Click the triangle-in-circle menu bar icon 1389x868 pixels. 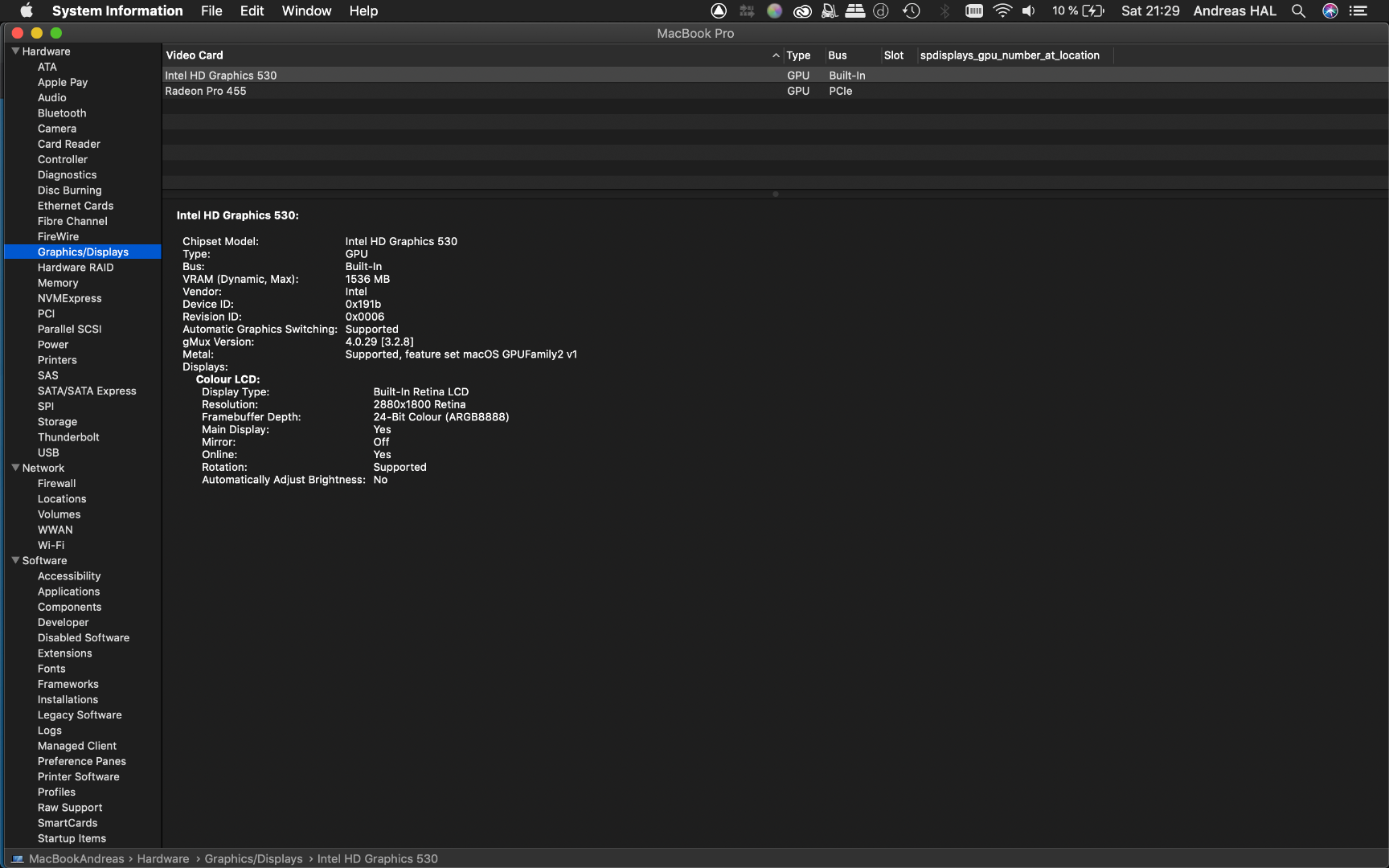pos(719,10)
